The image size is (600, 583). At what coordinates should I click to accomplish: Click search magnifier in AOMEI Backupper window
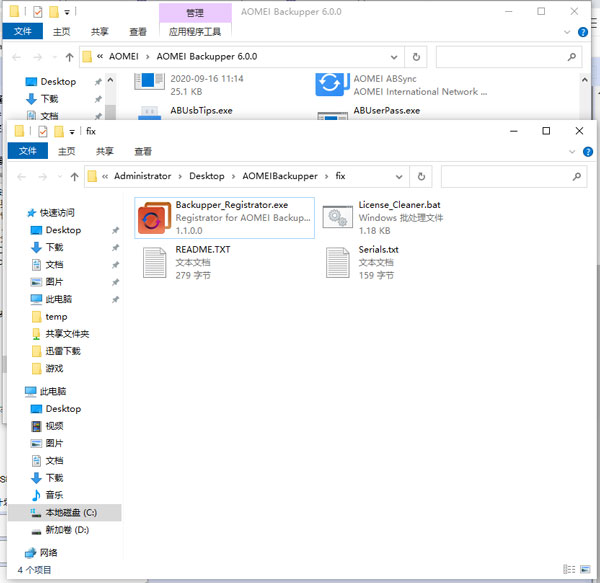pos(571,57)
